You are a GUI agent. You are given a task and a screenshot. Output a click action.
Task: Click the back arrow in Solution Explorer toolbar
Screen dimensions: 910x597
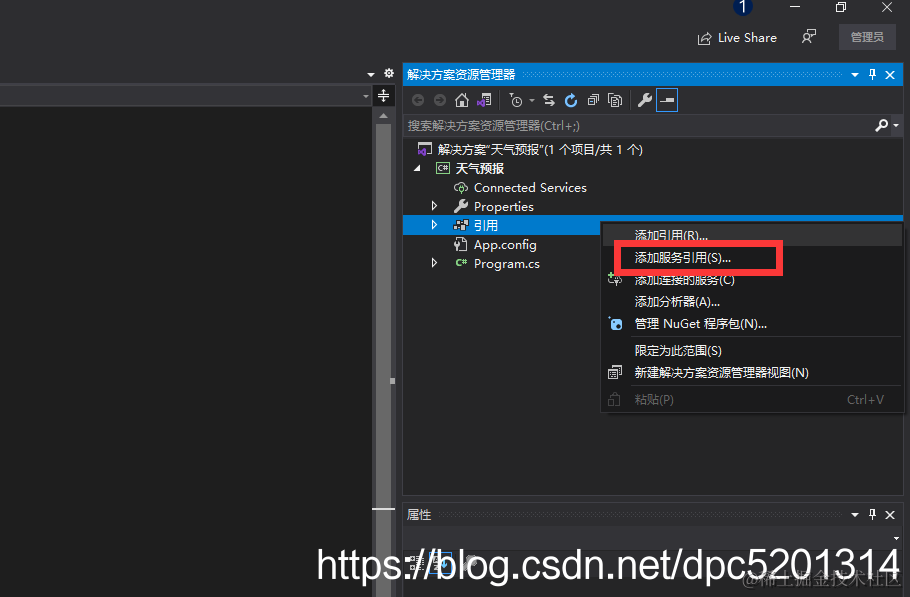pyautogui.click(x=418, y=100)
